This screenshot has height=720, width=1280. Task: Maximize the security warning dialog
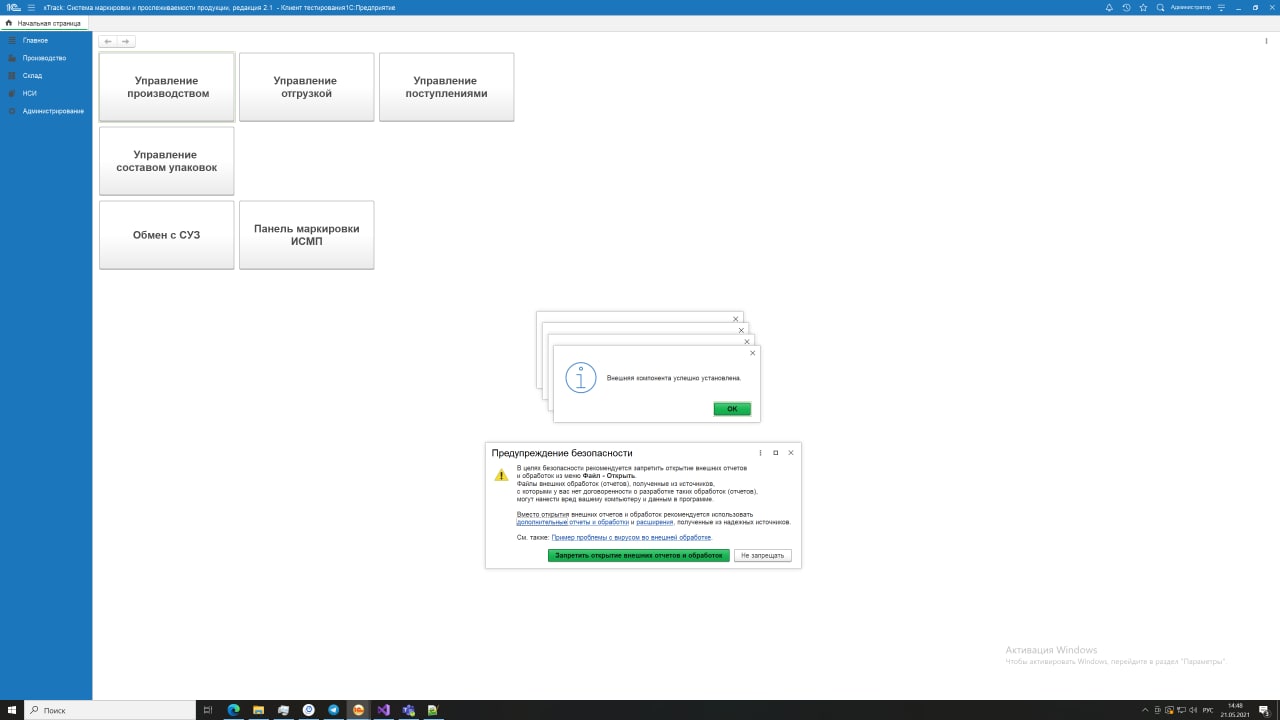[x=776, y=453]
